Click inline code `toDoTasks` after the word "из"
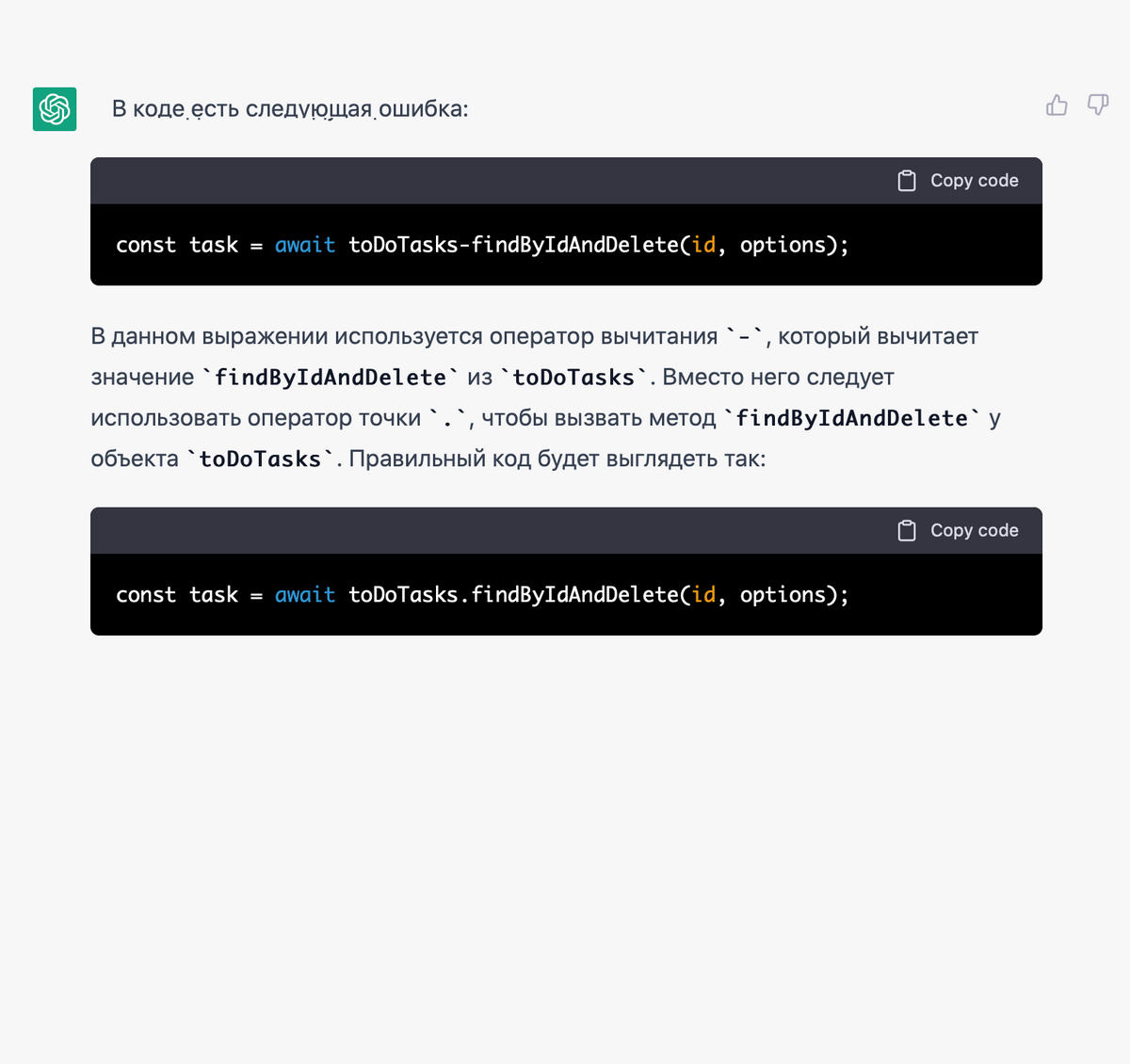 click(573, 378)
